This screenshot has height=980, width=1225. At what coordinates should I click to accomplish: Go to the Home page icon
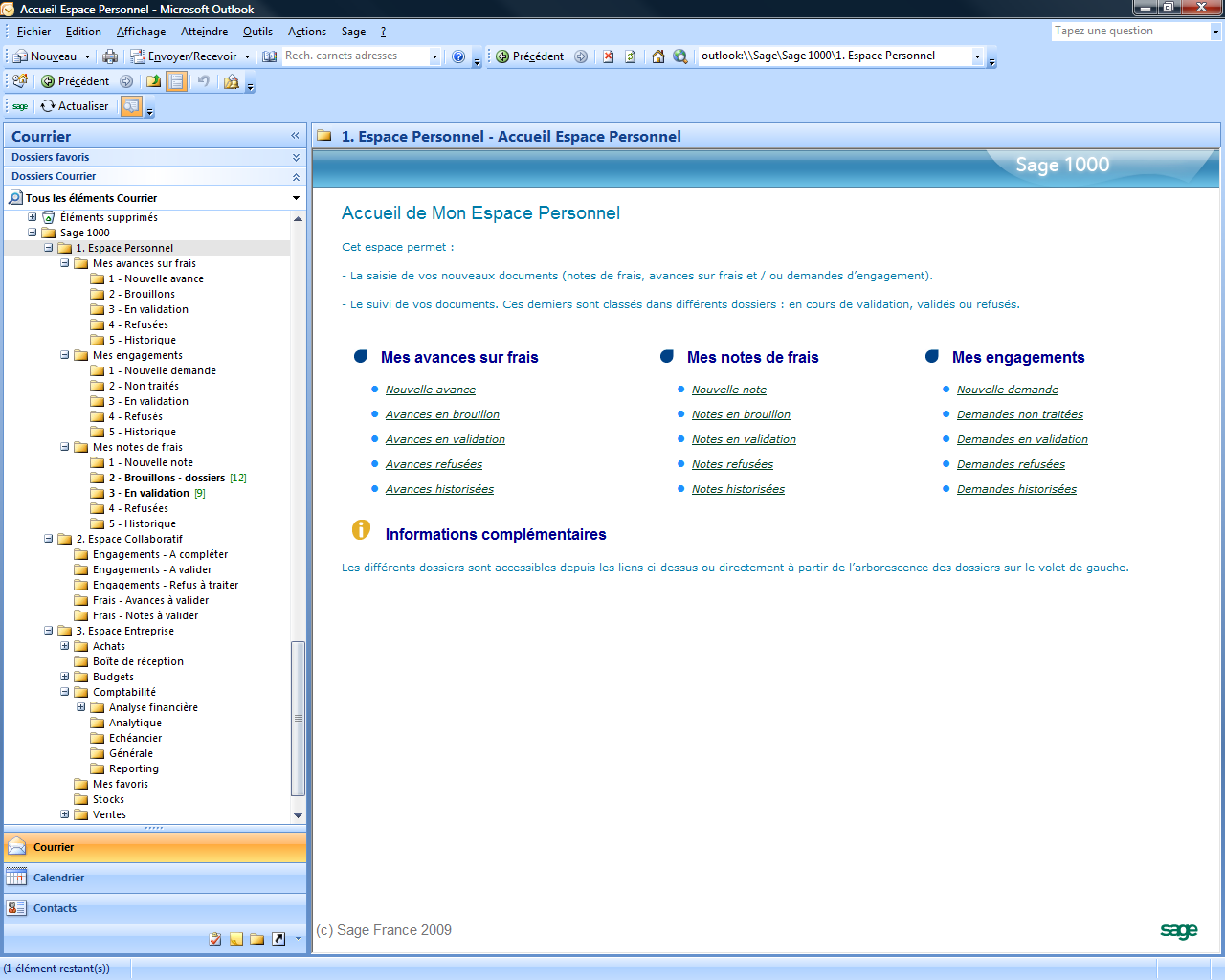pyautogui.click(x=658, y=56)
